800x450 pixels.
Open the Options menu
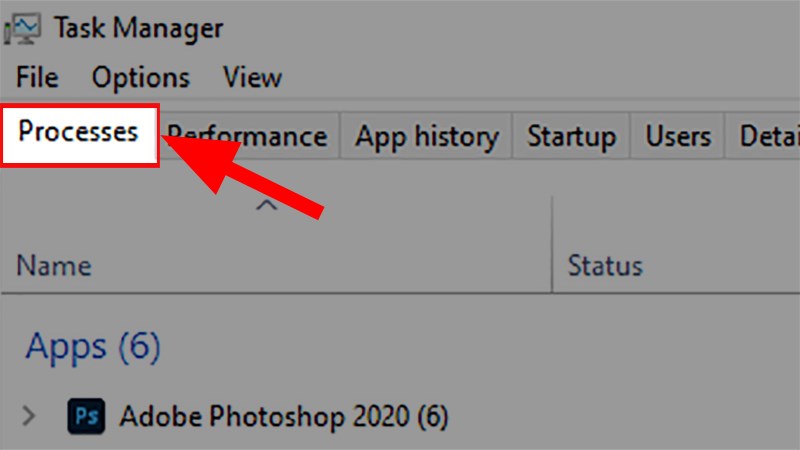tap(140, 77)
